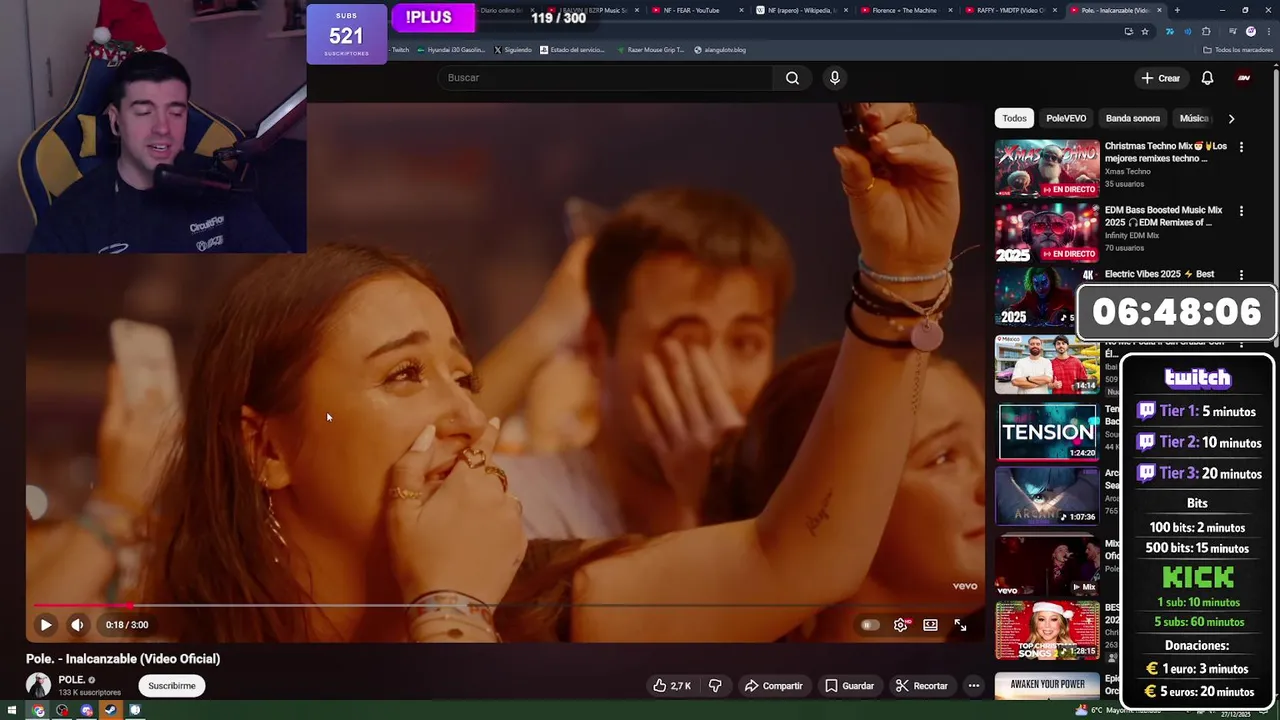This screenshot has width=1280, height=720.
Task: Select the Todos filter chip
Action: (1015, 118)
